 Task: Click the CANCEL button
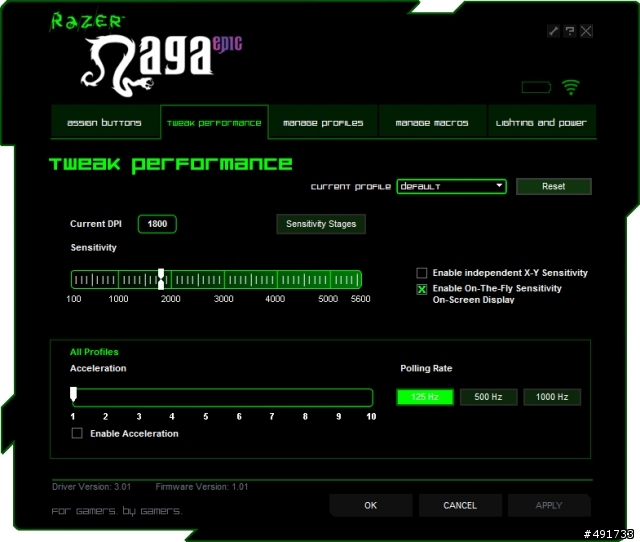[x=460, y=506]
